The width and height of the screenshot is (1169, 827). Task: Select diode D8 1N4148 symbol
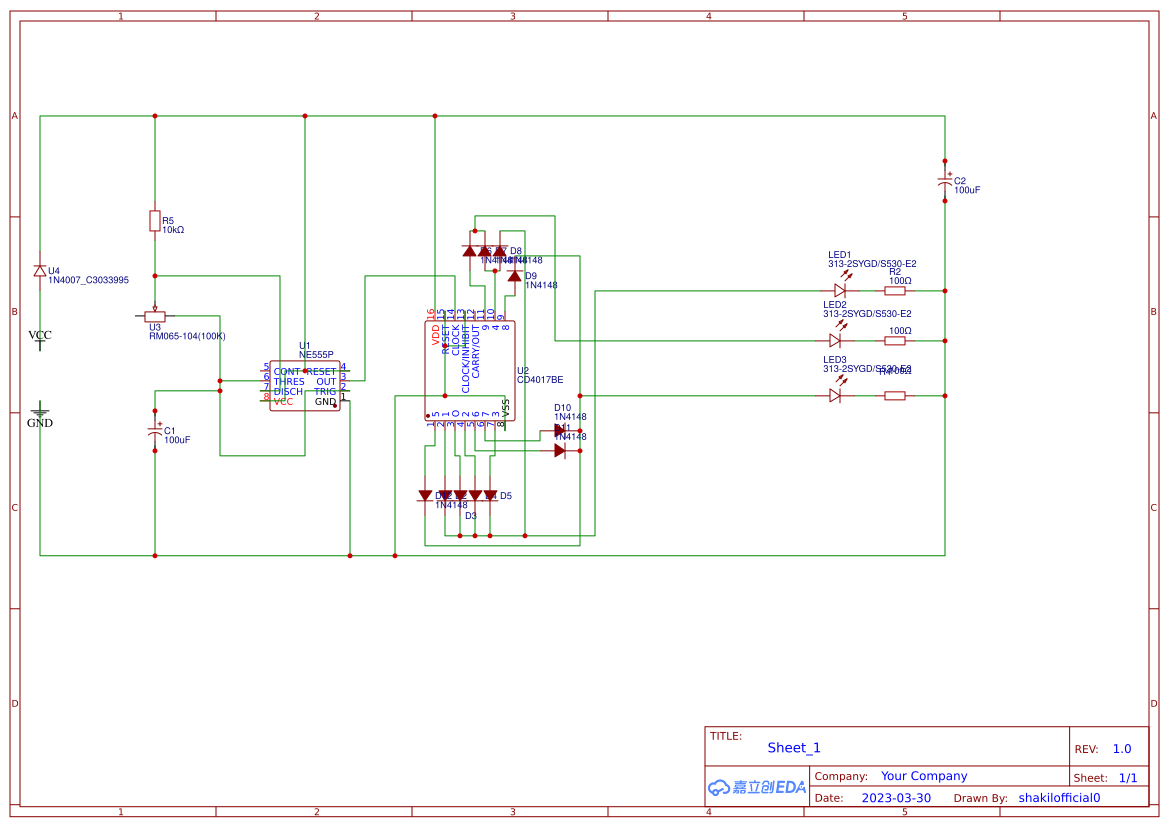pos(500,248)
